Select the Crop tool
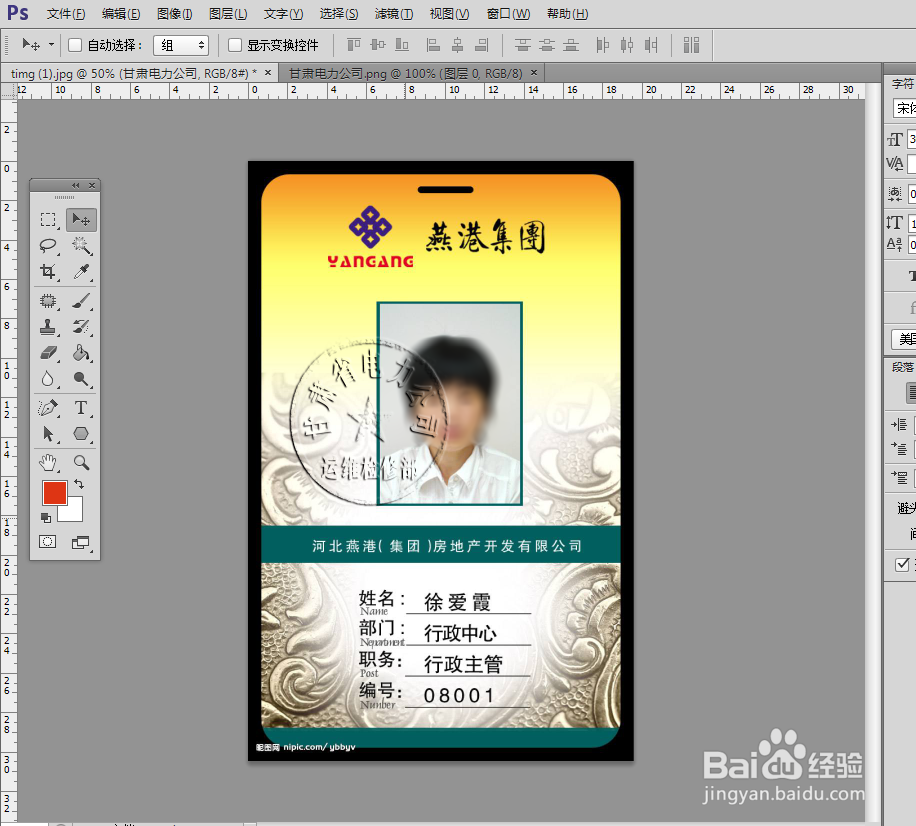 48,272
